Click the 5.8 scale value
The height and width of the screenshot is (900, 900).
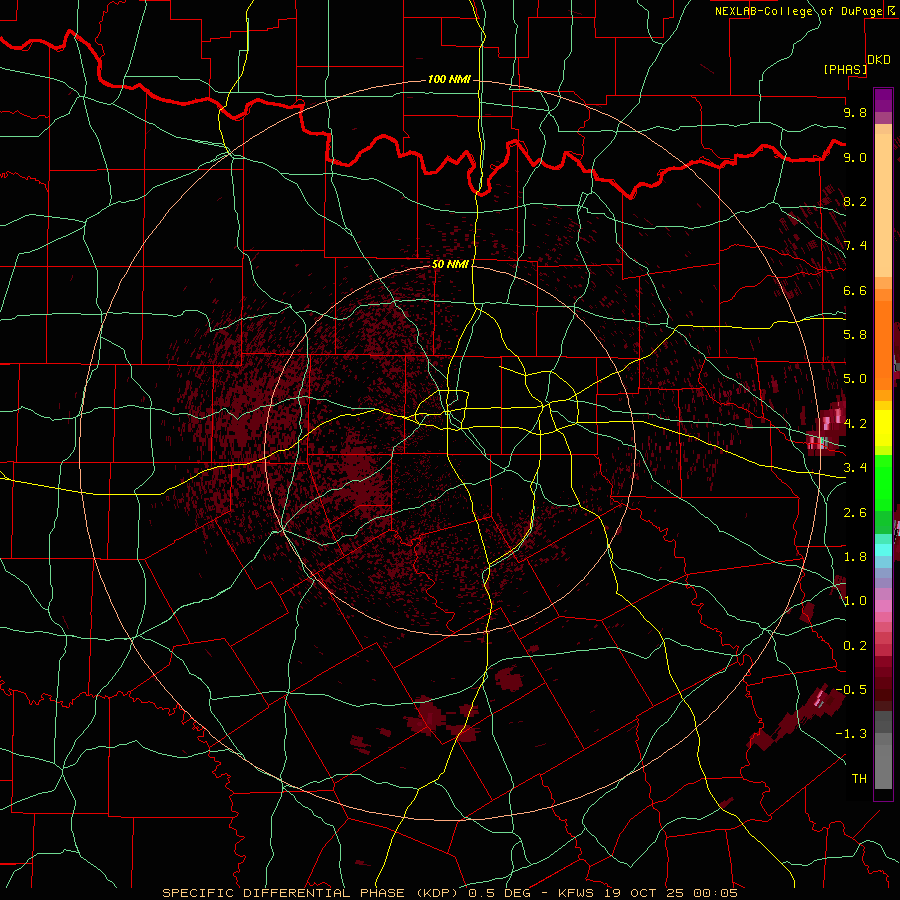click(855, 335)
